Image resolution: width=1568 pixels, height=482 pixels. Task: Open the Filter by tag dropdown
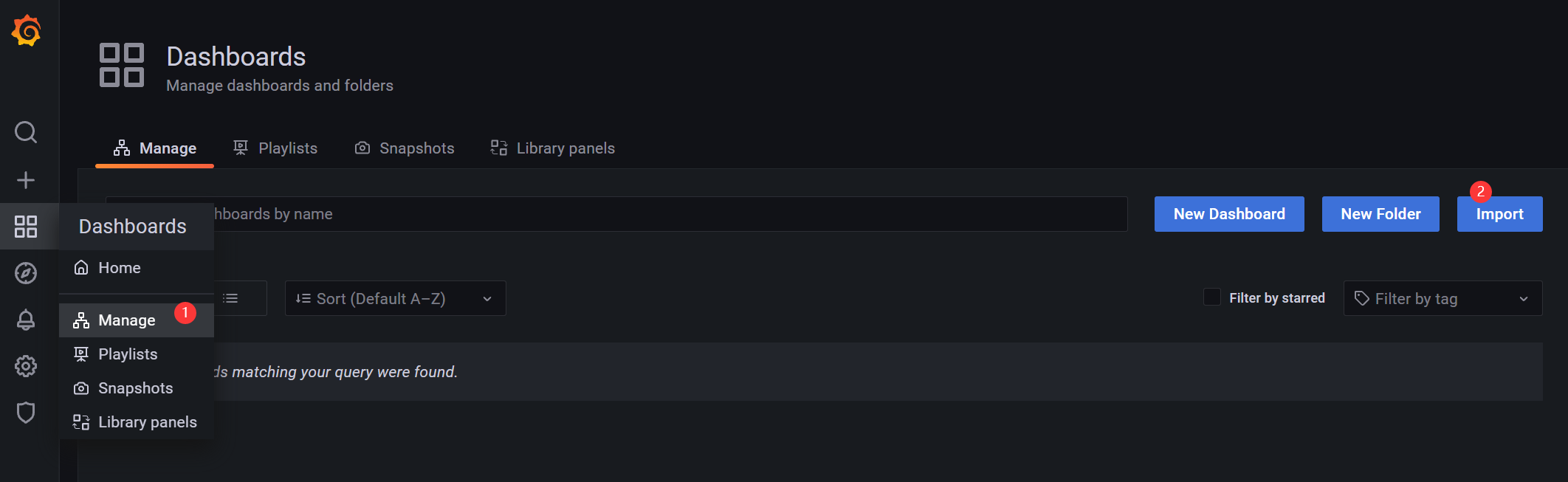click(1443, 298)
